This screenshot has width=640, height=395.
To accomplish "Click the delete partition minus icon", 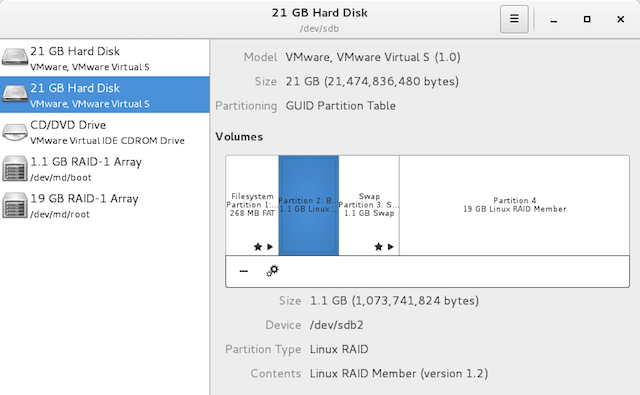I will [x=244, y=271].
